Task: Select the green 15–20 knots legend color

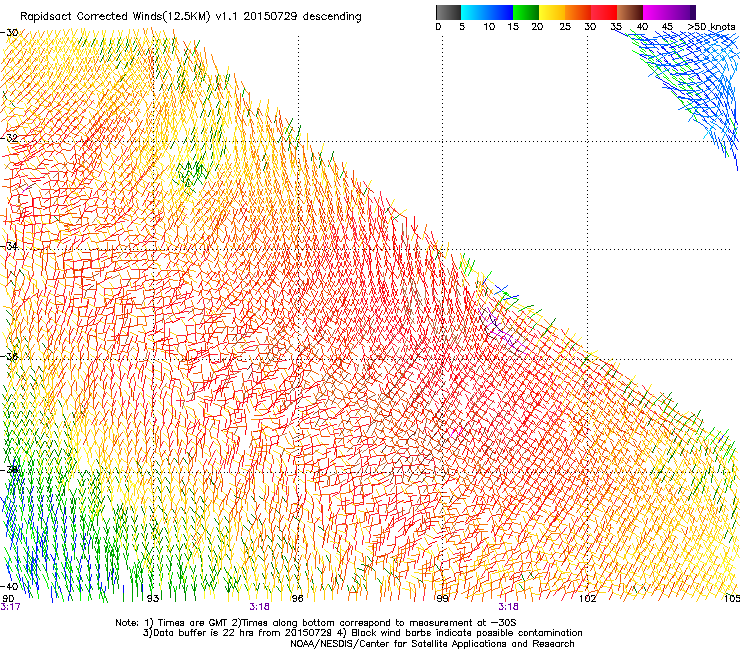Action: click(526, 12)
